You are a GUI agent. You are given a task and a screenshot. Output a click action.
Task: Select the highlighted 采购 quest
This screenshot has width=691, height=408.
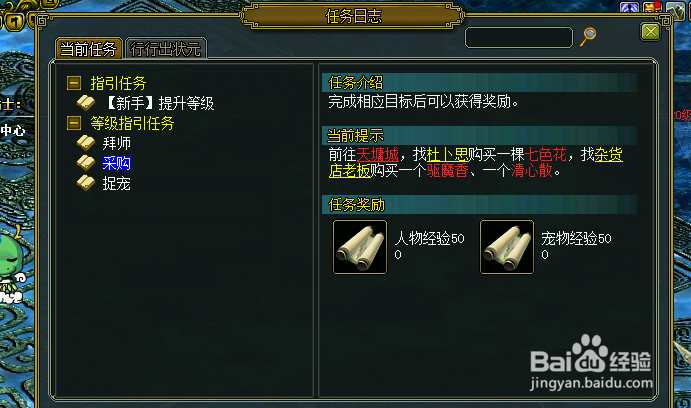click(116, 163)
